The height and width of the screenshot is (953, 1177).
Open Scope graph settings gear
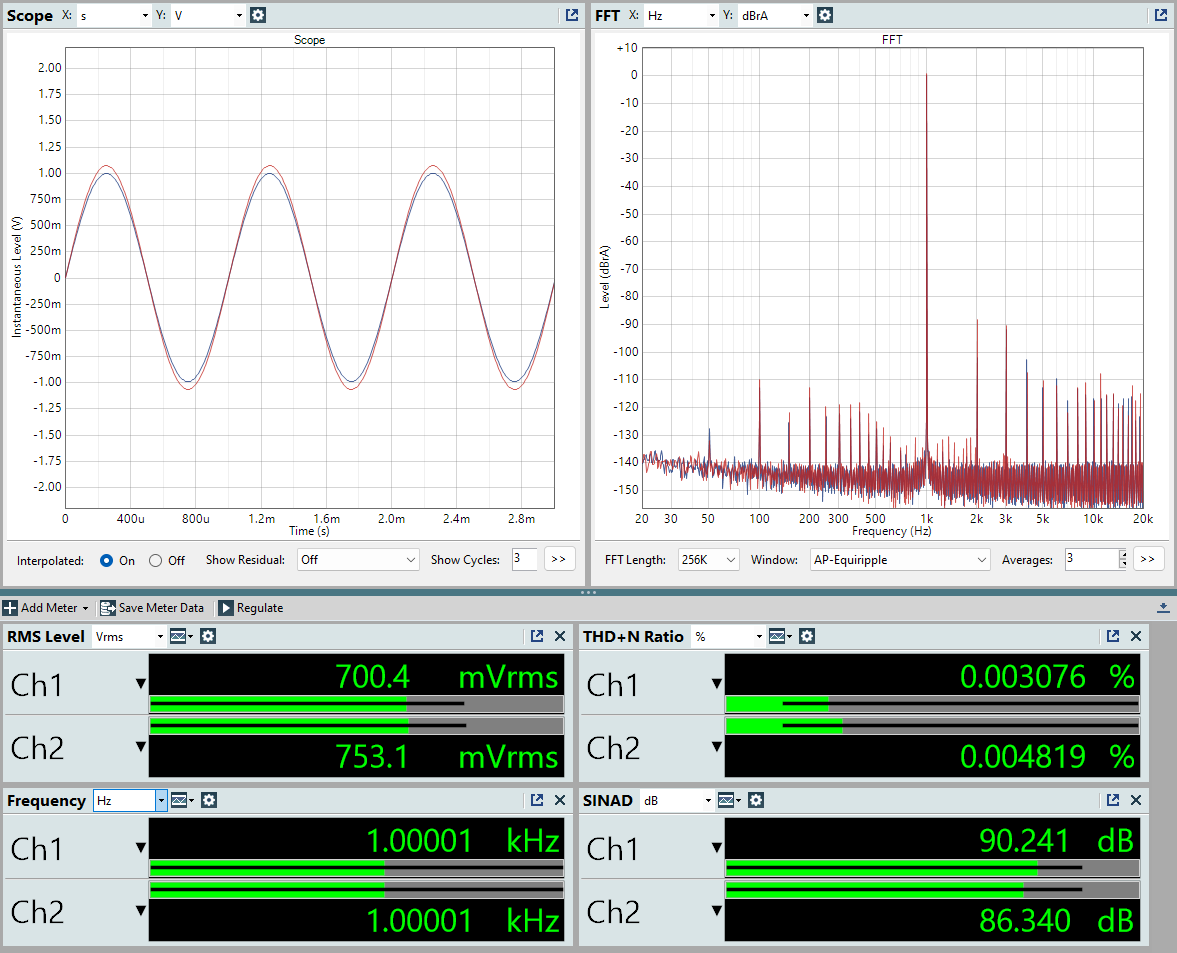pos(257,15)
